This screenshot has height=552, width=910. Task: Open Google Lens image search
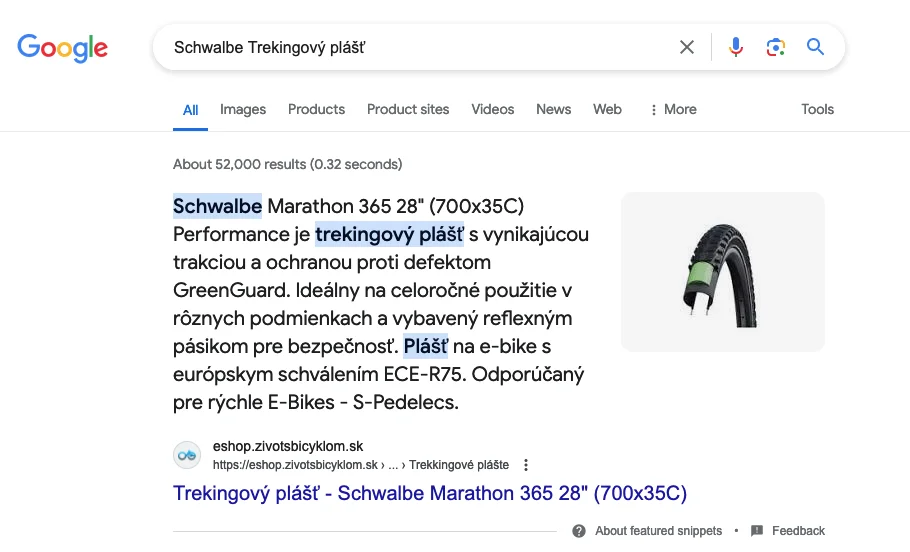point(775,47)
